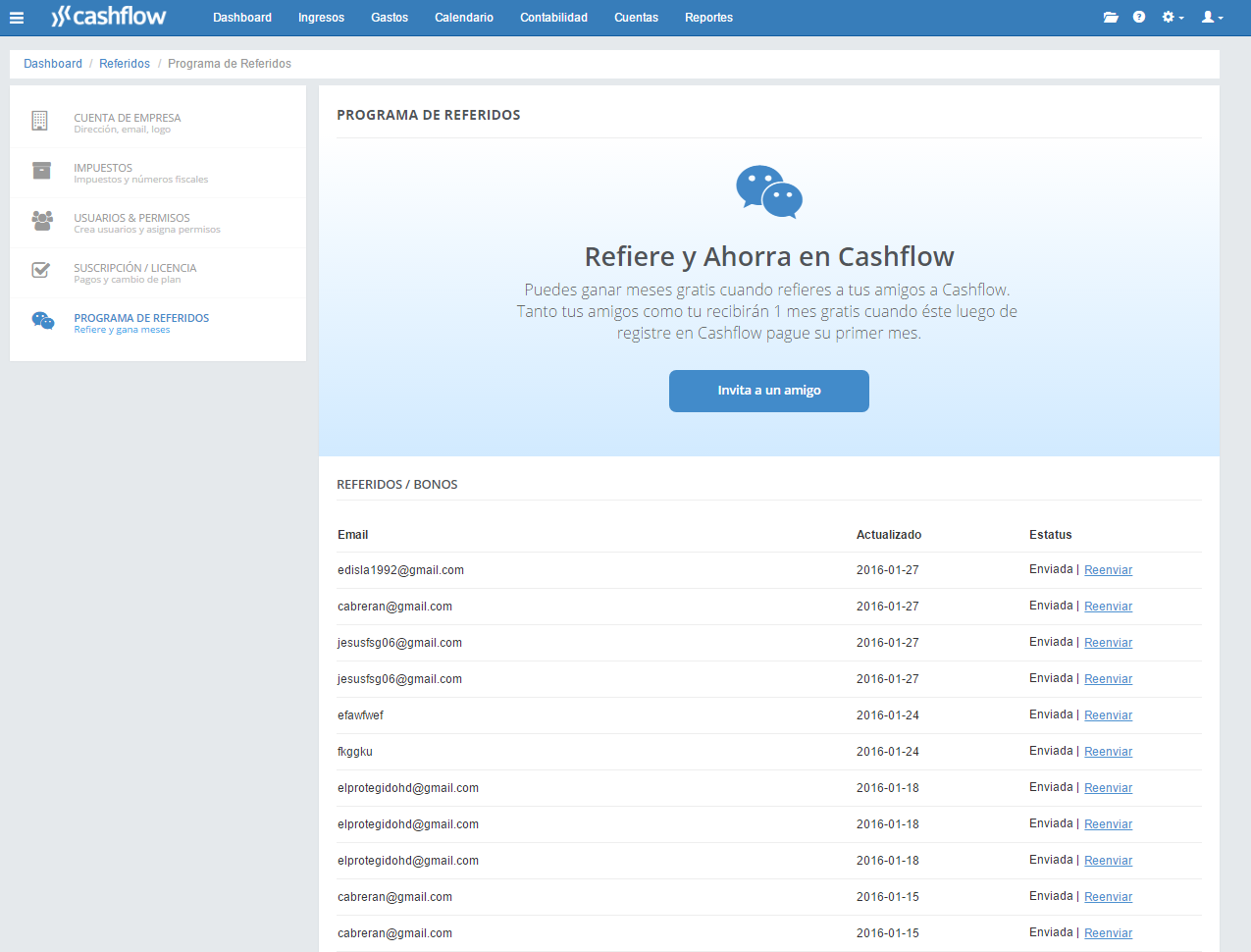
Task: Click the Invita a un amigo button
Action: pyautogui.click(x=769, y=391)
